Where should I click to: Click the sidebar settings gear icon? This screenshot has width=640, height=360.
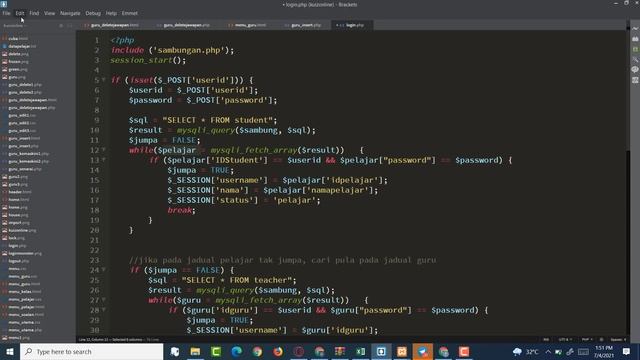click(61, 26)
